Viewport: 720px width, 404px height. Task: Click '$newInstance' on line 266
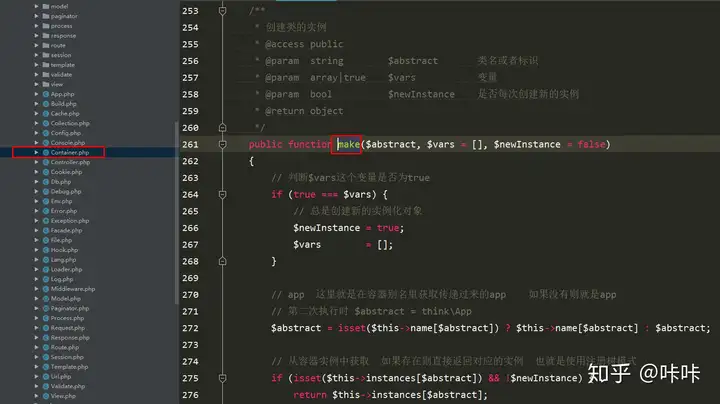pyautogui.click(x=326, y=228)
